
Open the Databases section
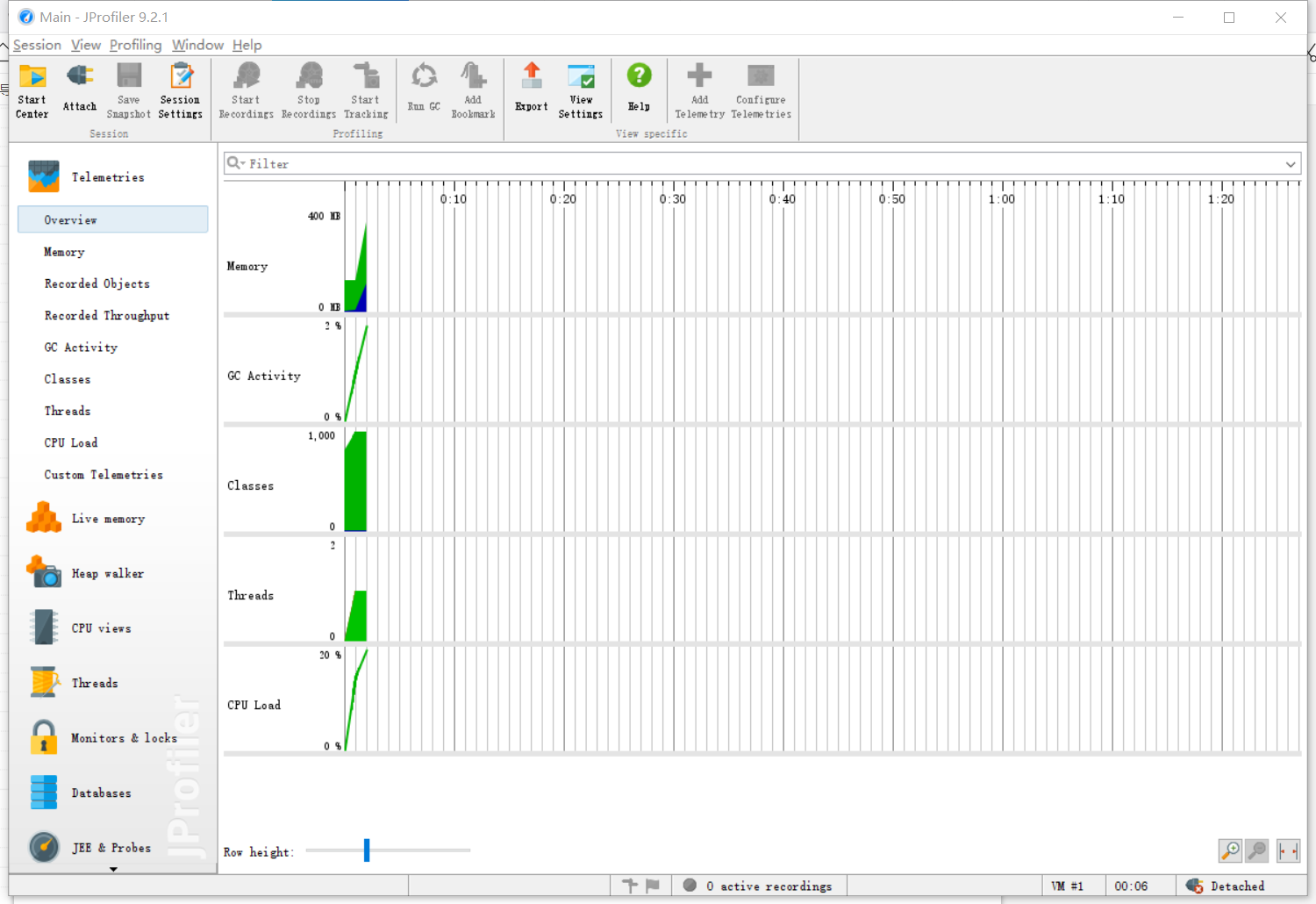[x=80, y=793]
